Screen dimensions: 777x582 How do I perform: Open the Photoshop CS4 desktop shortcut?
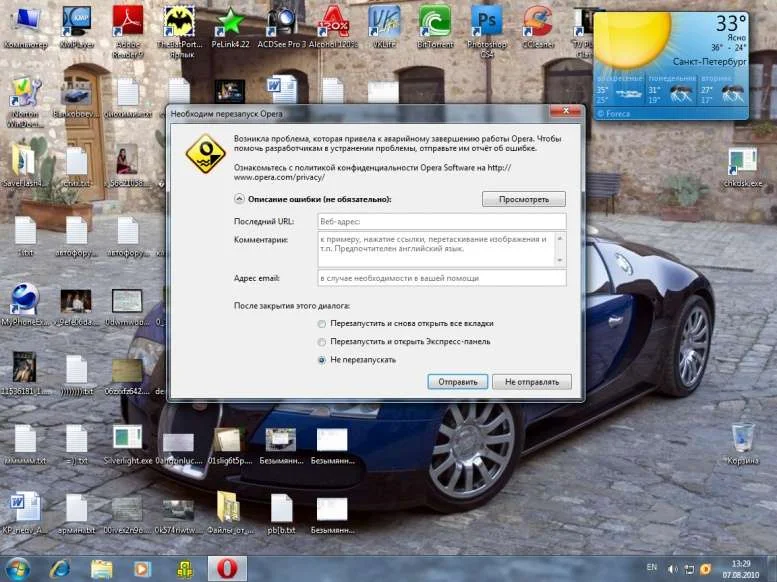(x=487, y=22)
